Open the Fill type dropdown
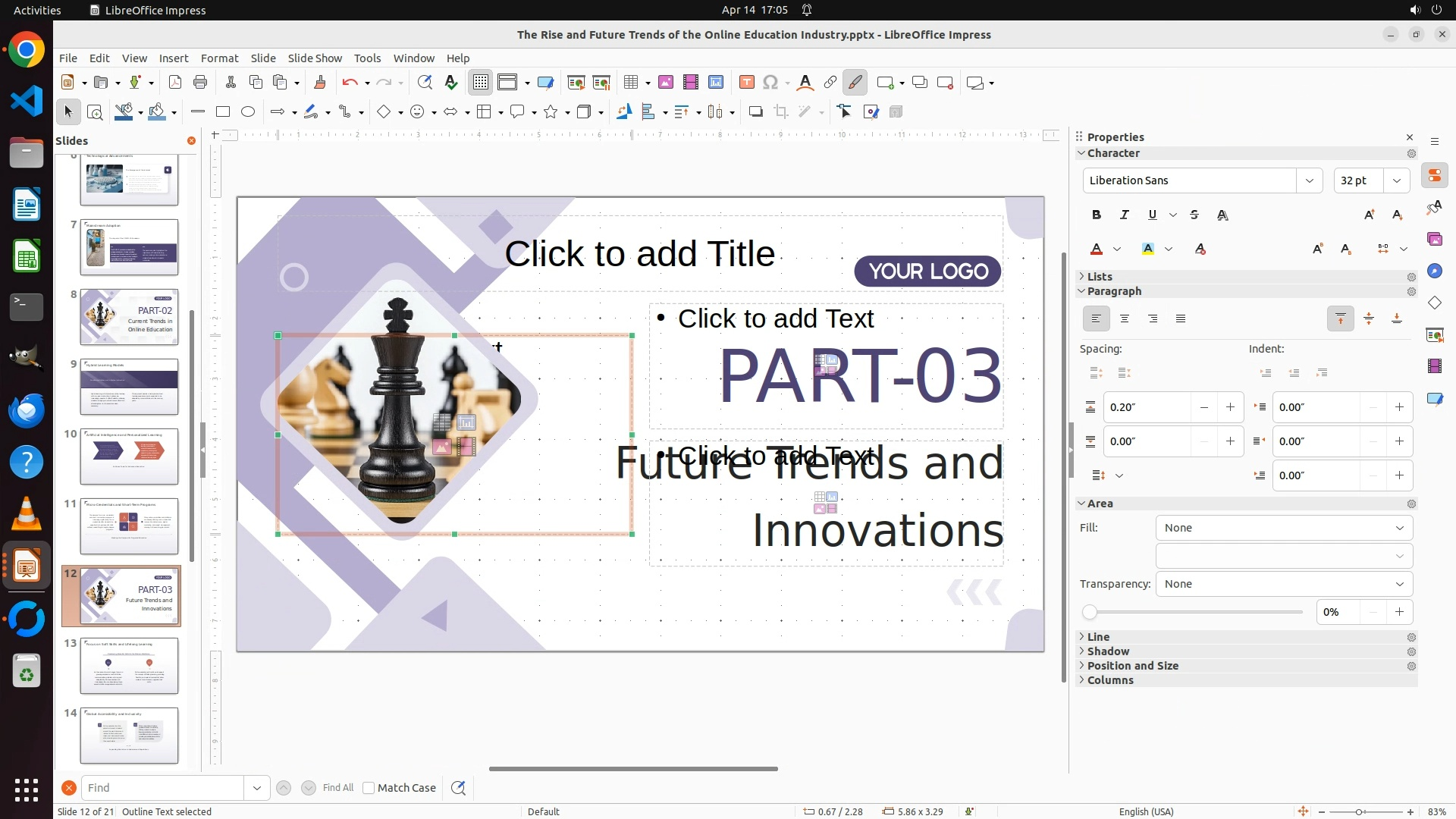 (1284, 528)
